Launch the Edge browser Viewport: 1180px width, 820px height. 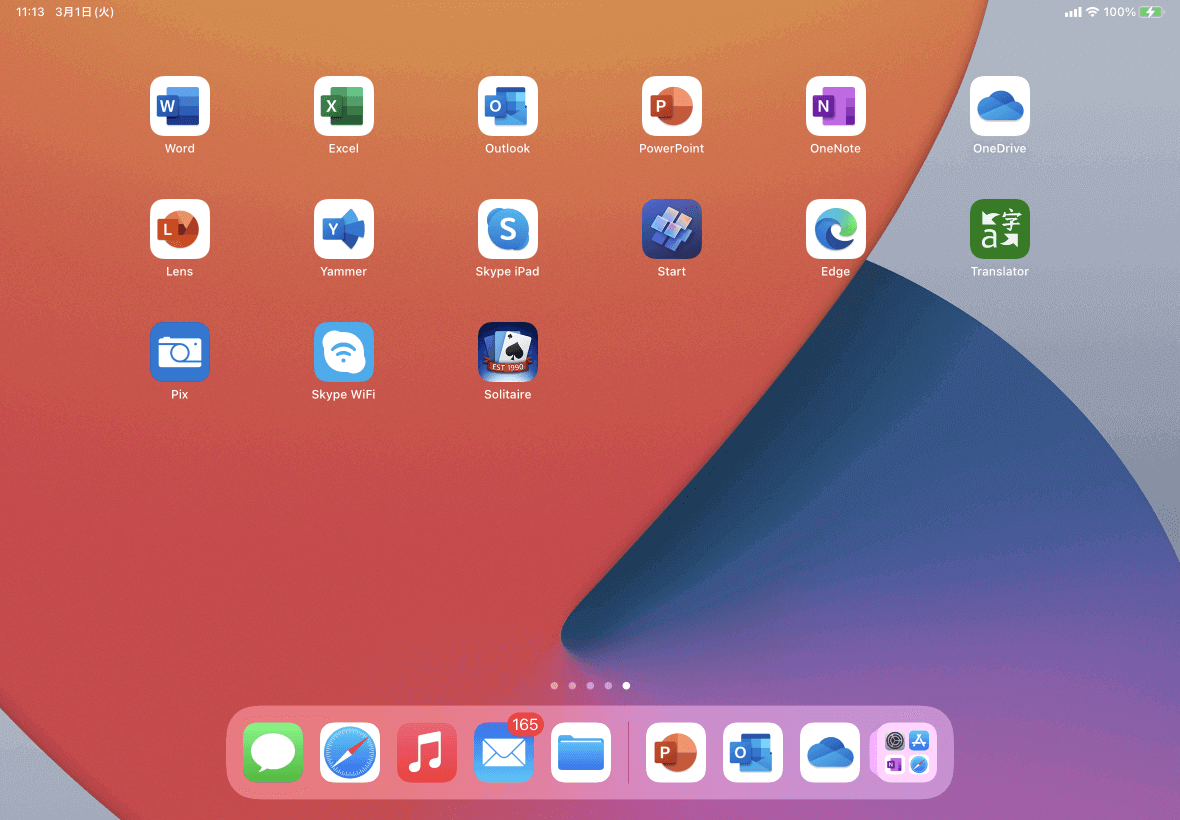[x=835, y=229]
